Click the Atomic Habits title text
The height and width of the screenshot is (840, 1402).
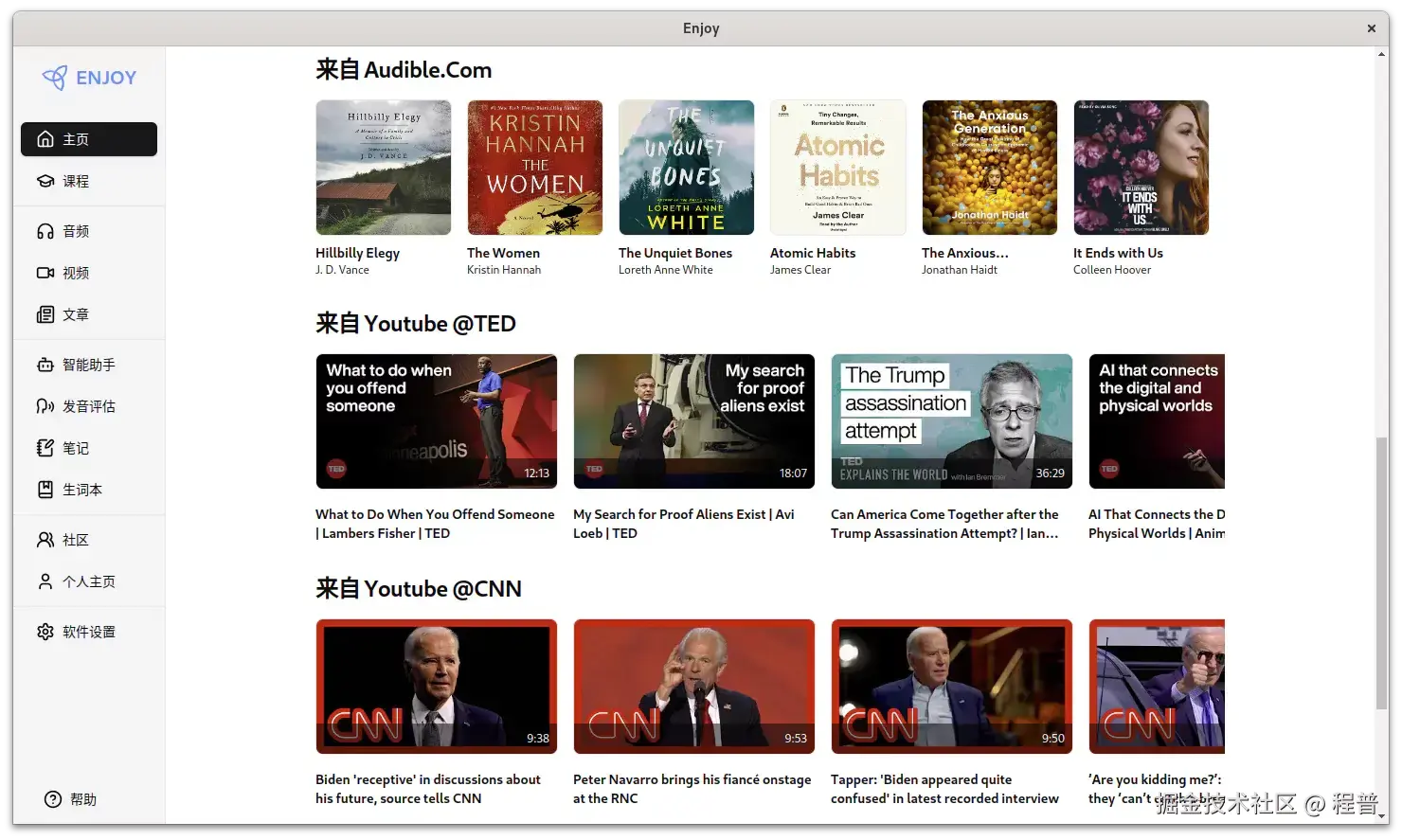813,253
